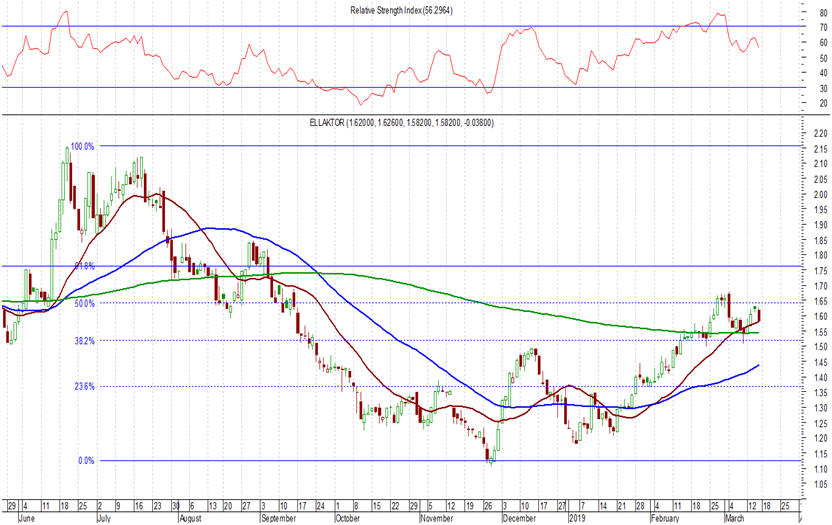Select the 61.8% Fibonacci level label
Image resolution: width=832 pixels, height=525 pixels.
84,266
